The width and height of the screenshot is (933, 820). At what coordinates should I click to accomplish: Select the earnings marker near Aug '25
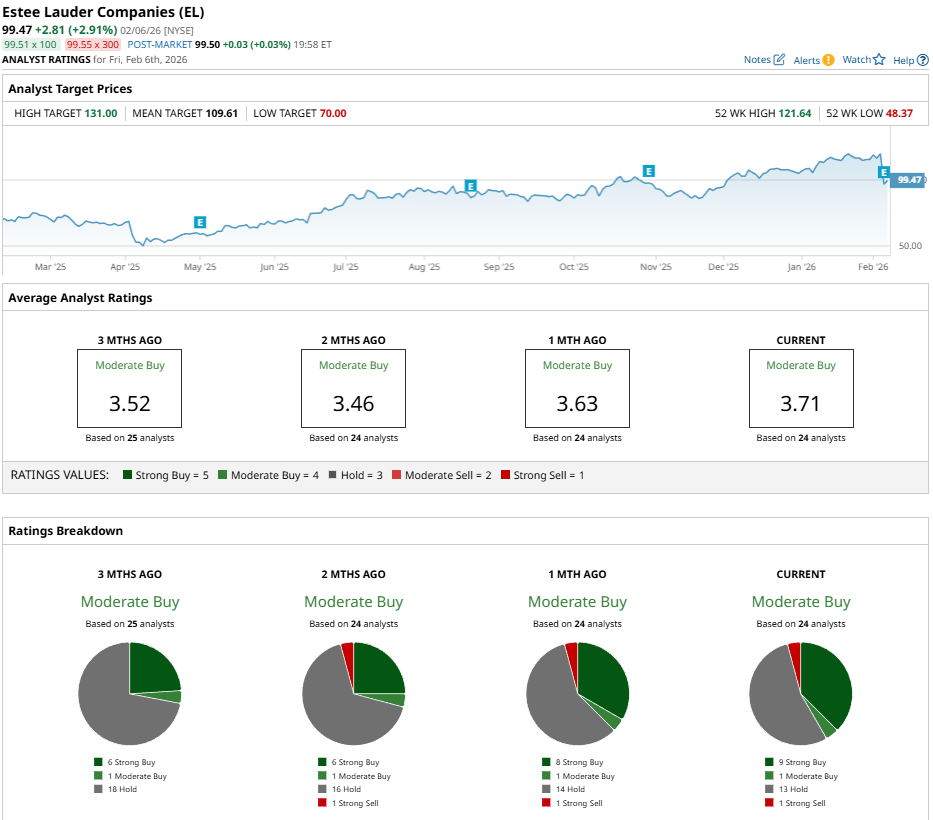click(470, 186)
